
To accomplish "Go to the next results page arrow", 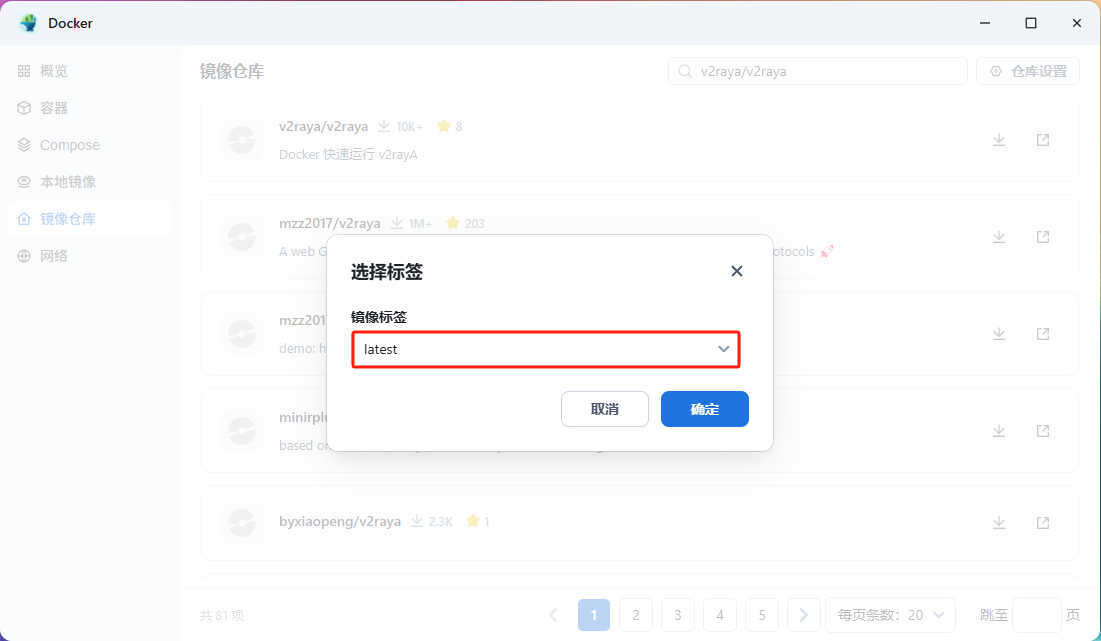I will 803,615.
